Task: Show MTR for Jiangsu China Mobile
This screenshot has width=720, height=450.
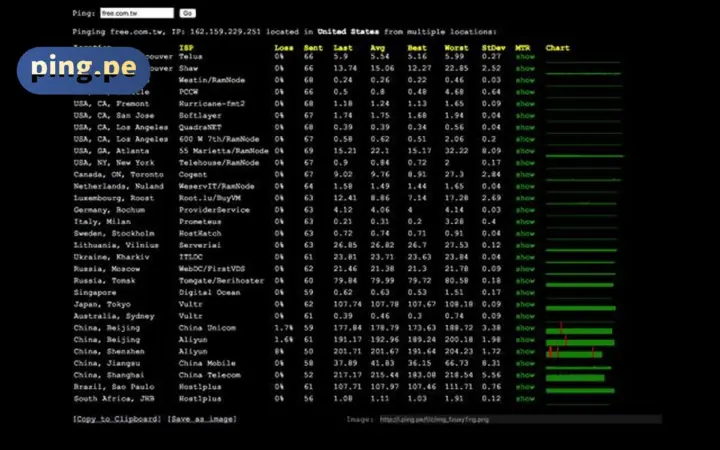Action: click(525, 363)
